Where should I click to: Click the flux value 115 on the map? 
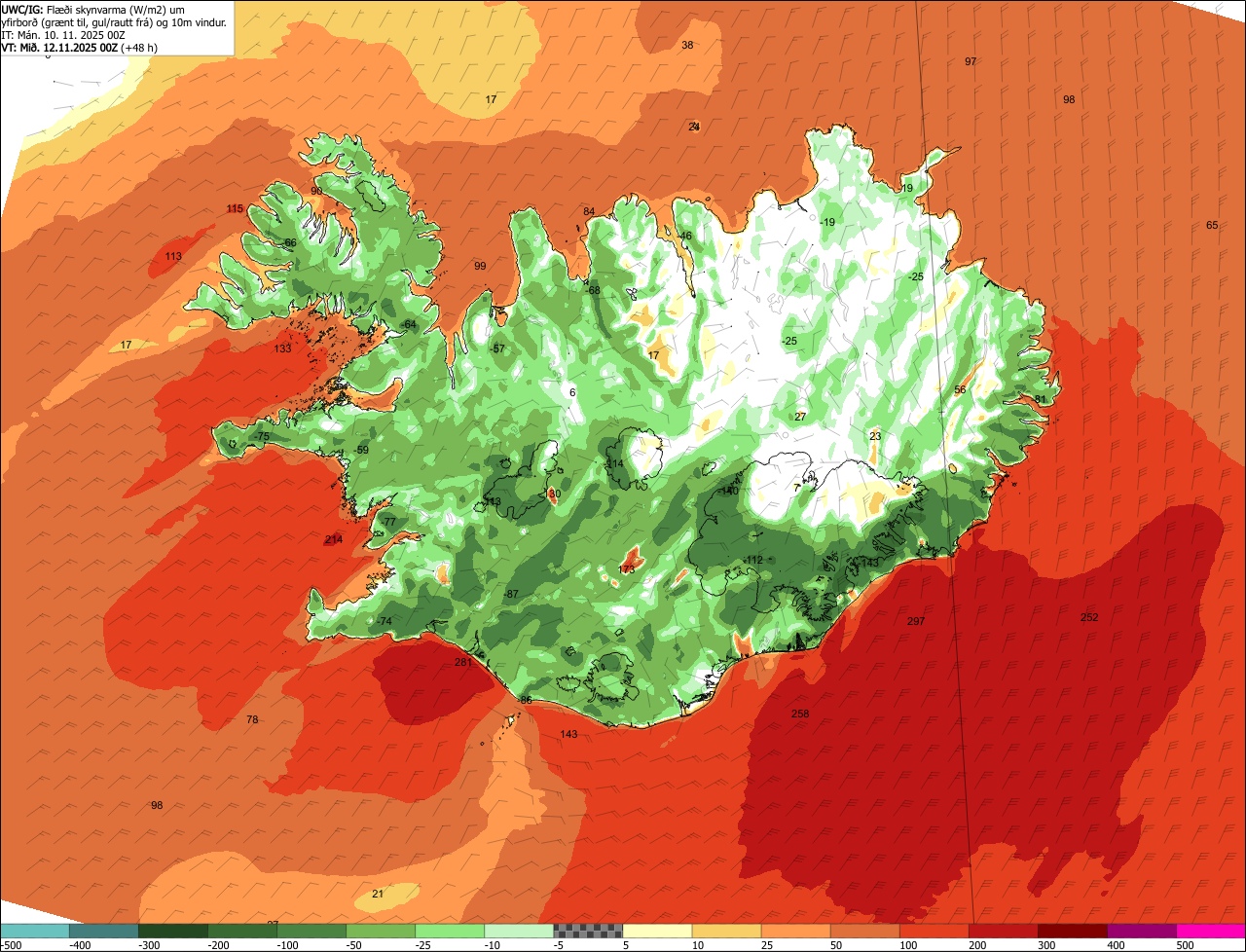235,208
